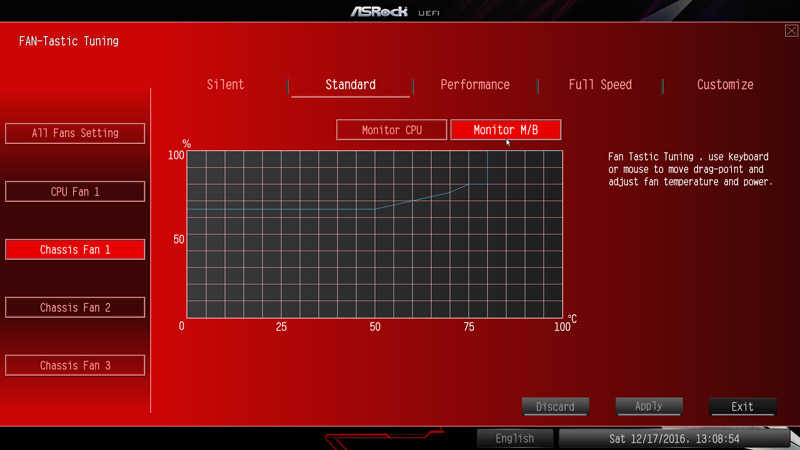The width and height of the screenshot is (800, 450).
Task: Pick CPU Fan 1 from the fan list
Action: coord(75,191)
